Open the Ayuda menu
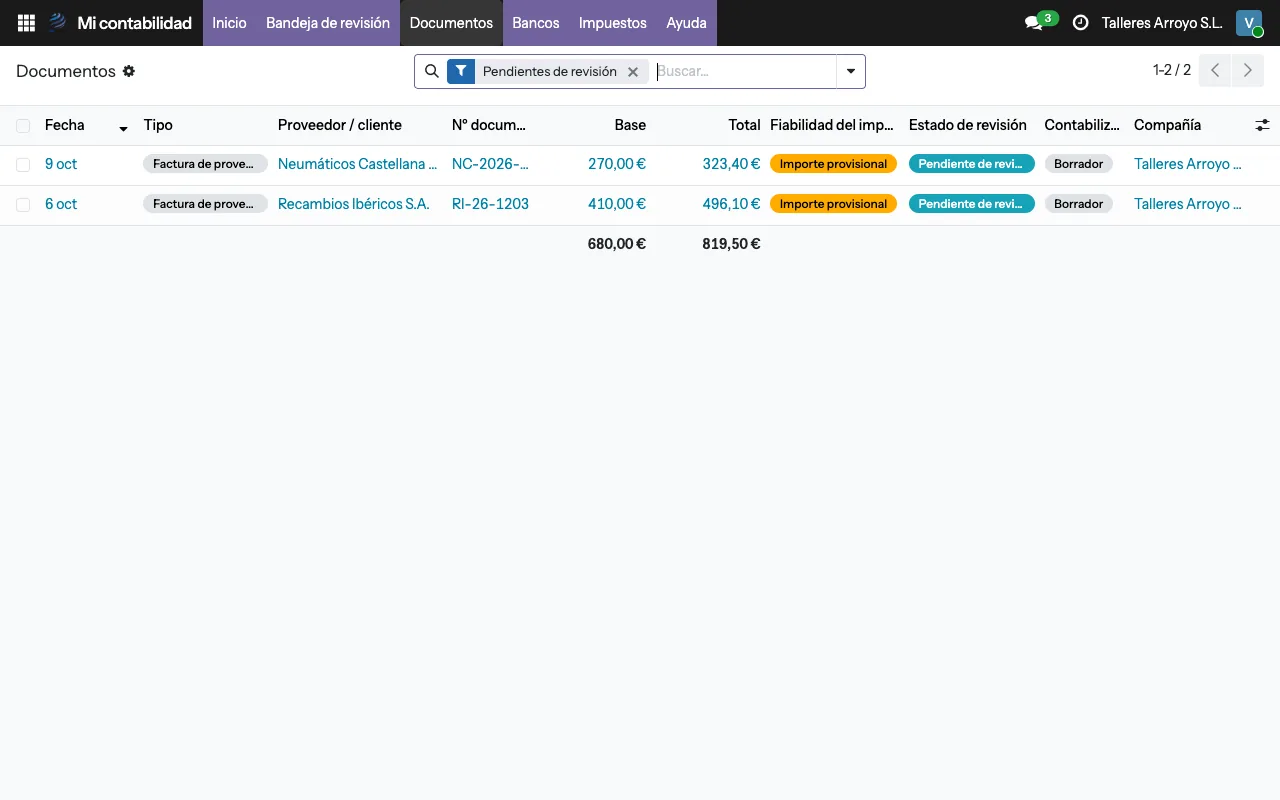The width and height of the screenshot is (1280, 800). (x=686, y=23)
